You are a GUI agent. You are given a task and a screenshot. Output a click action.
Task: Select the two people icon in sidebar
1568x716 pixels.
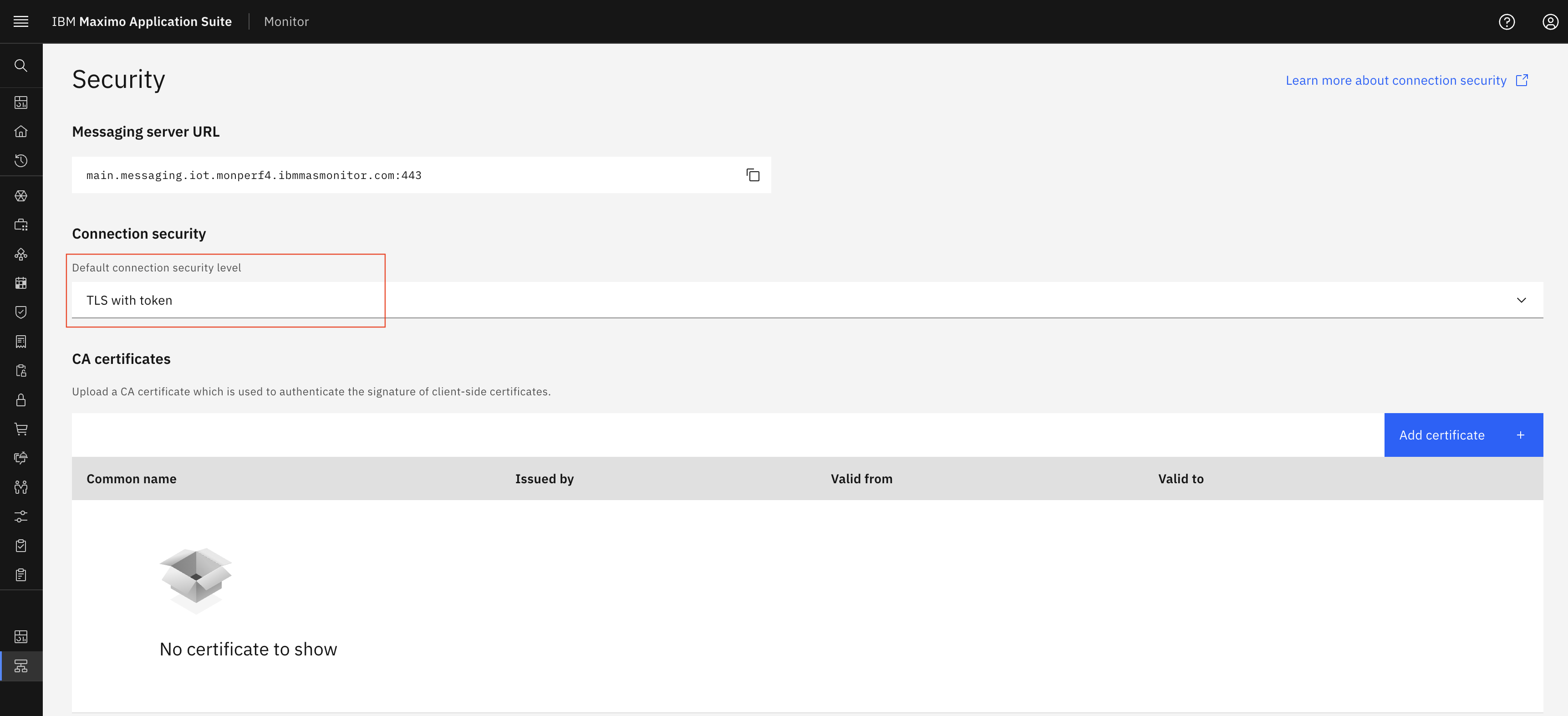click(20, 487)
